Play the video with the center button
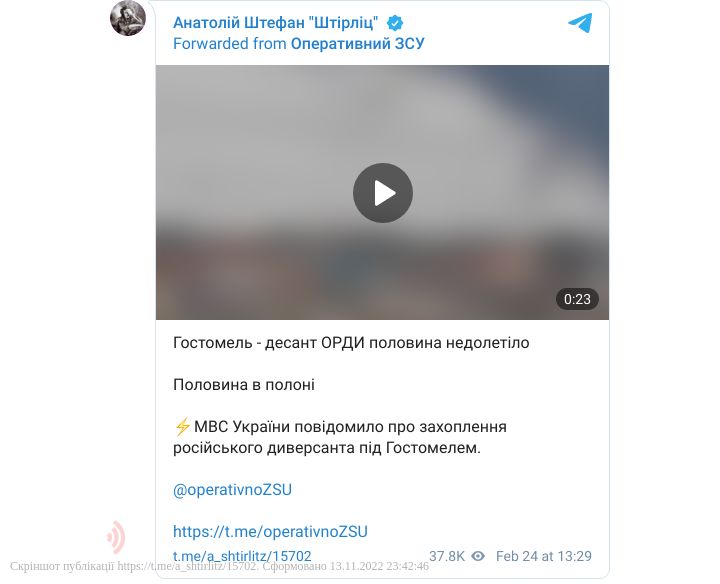 (x=382, y=193)
